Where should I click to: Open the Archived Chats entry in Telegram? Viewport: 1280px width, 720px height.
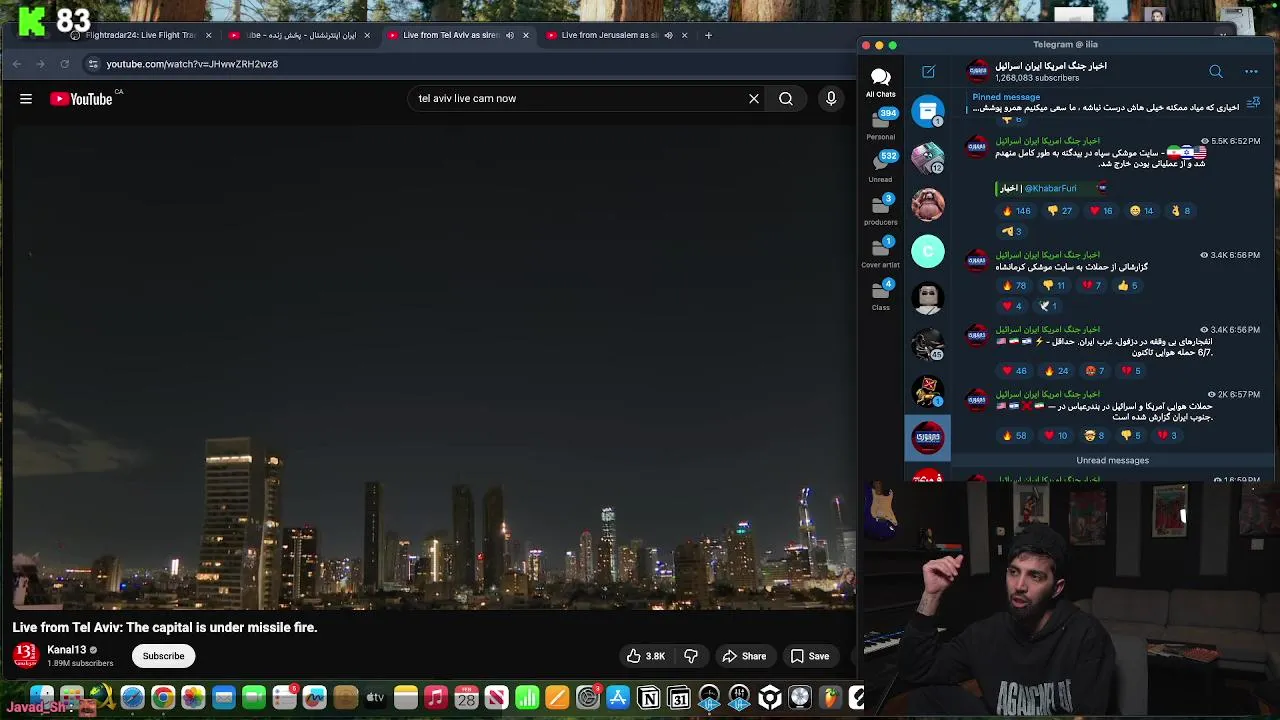coord(928,110)
